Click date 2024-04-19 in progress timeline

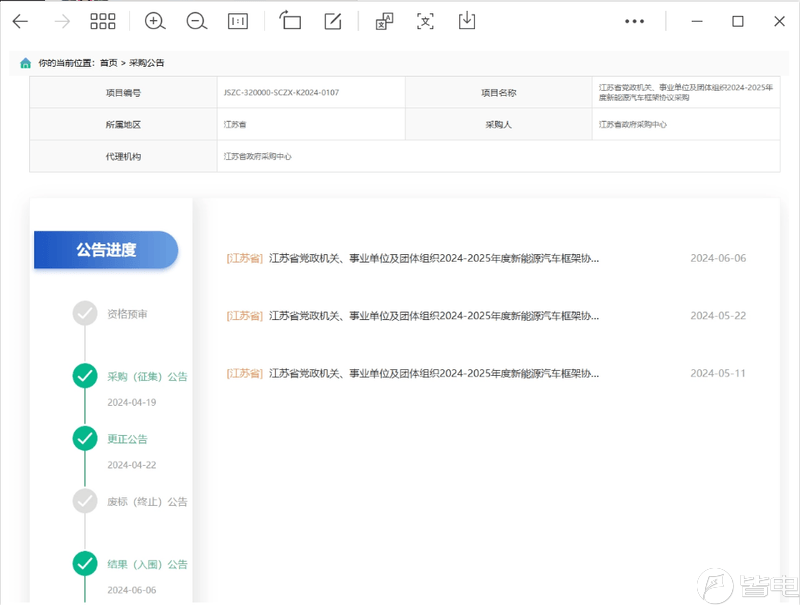132,402
